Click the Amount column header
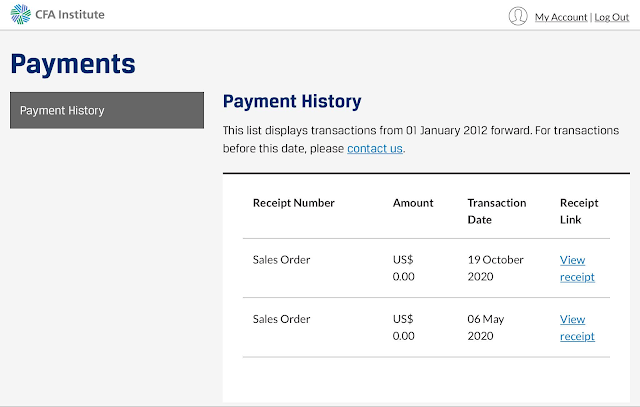Viewport: 640px width, 407px height. (x=413, y=203)
